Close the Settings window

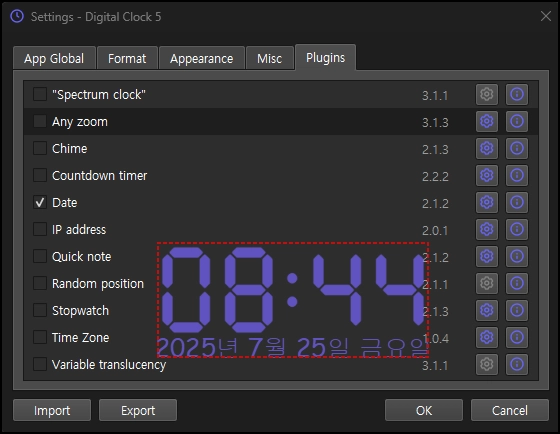(x=546, y=16)
